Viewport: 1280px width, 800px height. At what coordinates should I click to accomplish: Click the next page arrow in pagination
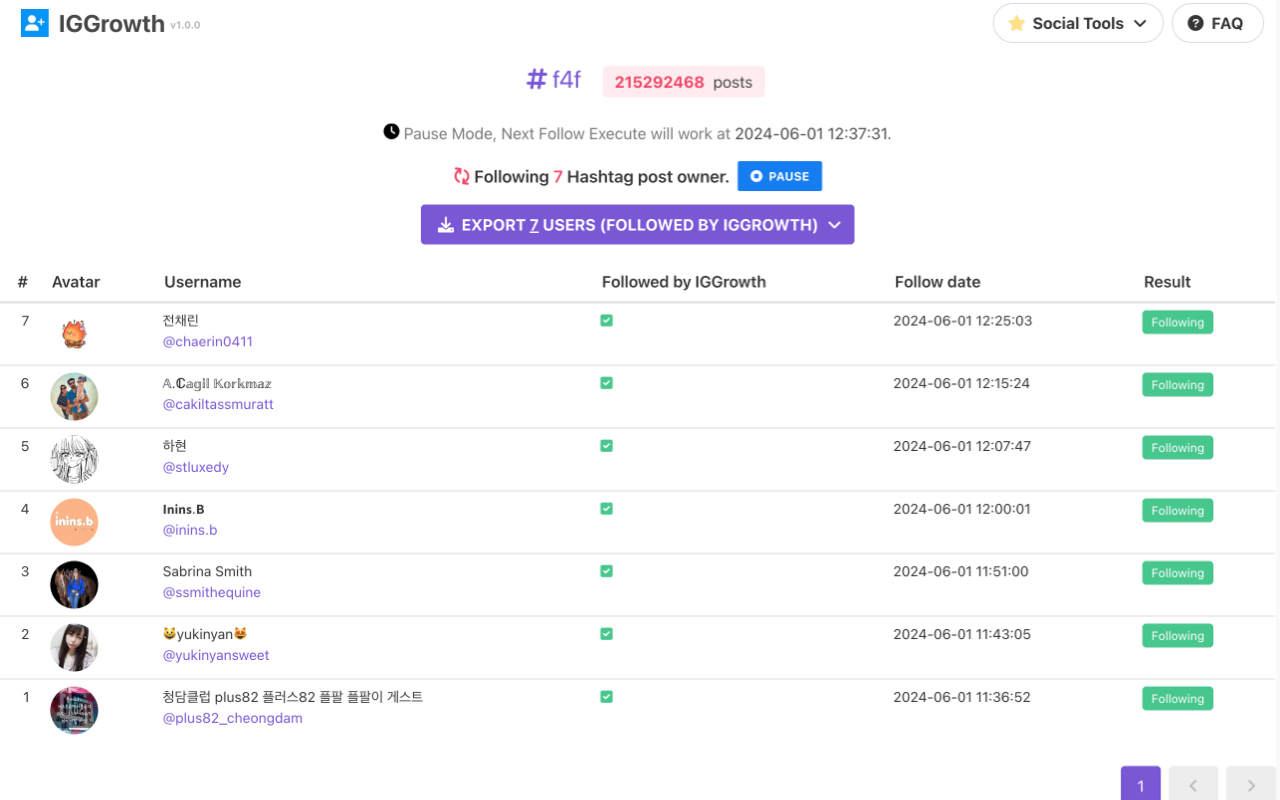point(1250,786)
